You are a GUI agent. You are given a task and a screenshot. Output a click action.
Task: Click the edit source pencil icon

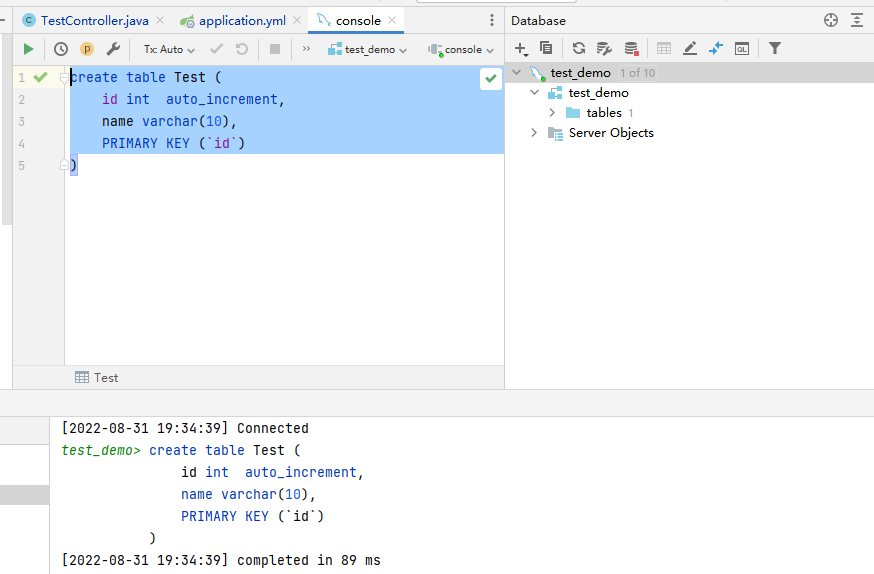(x=690, y=48)
